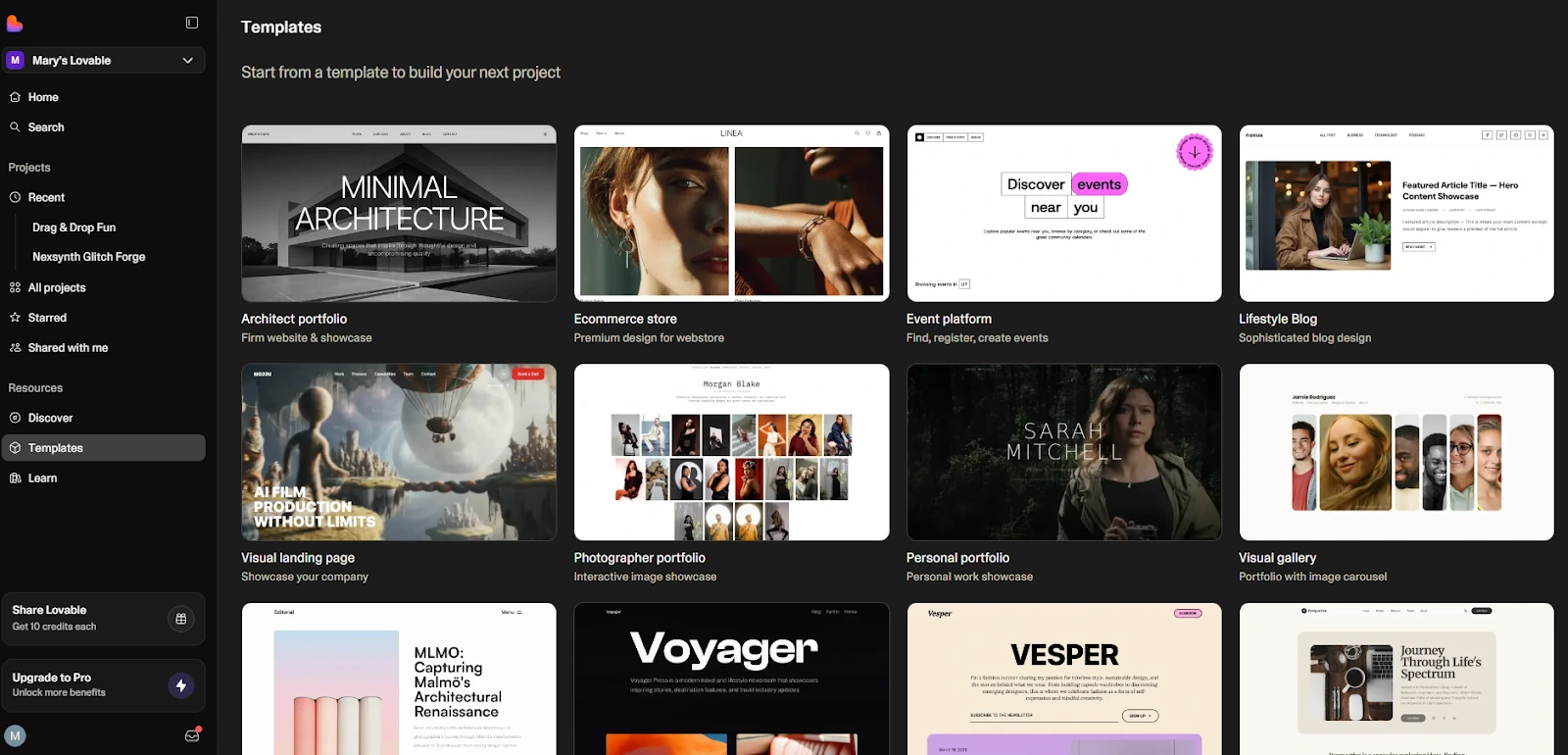Click the Recent clock icon
The height and width of the screenshot is (755, 1568).
pyautogui.click(x=15, y=197)
